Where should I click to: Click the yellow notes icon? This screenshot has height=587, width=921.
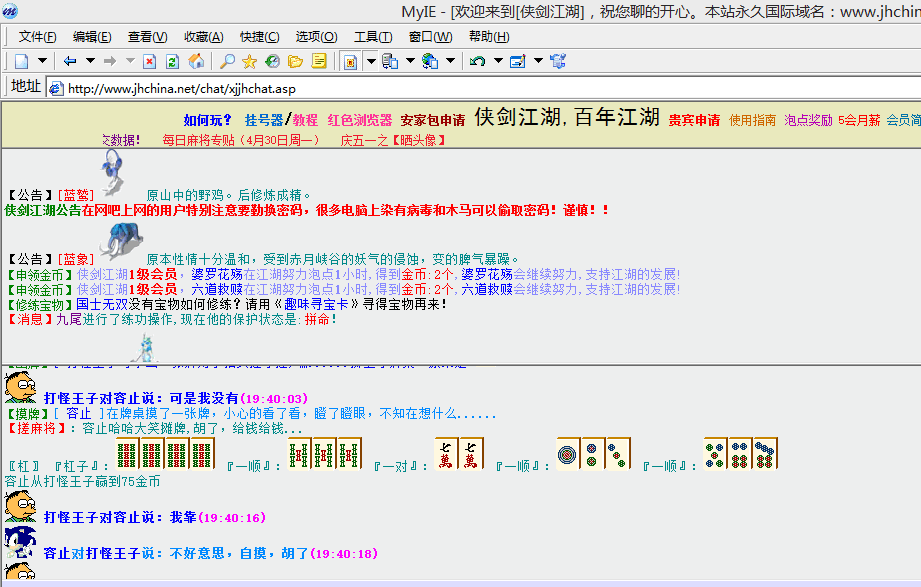(x=319, y=61)
